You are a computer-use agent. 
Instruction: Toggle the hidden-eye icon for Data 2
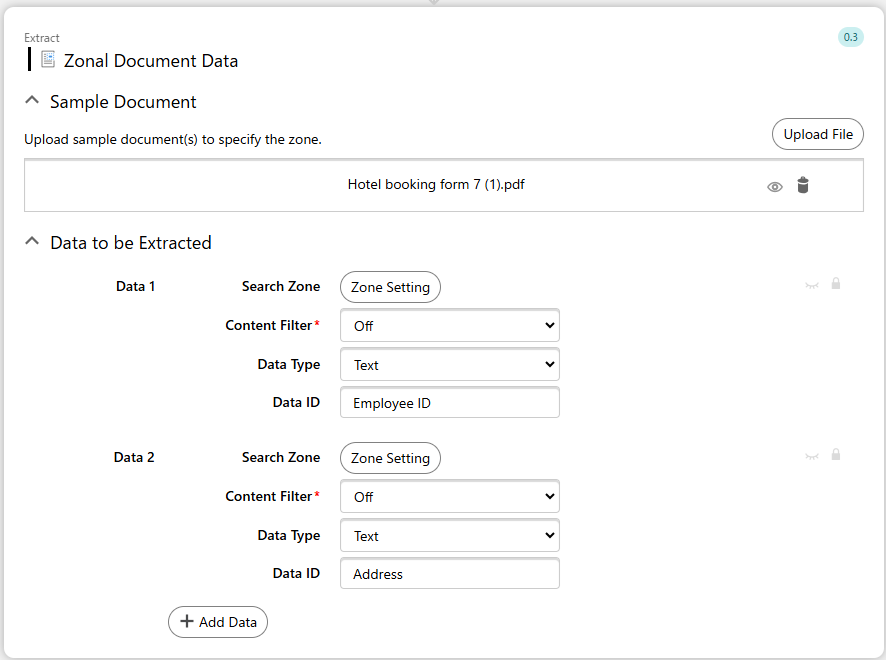point(812,456)
